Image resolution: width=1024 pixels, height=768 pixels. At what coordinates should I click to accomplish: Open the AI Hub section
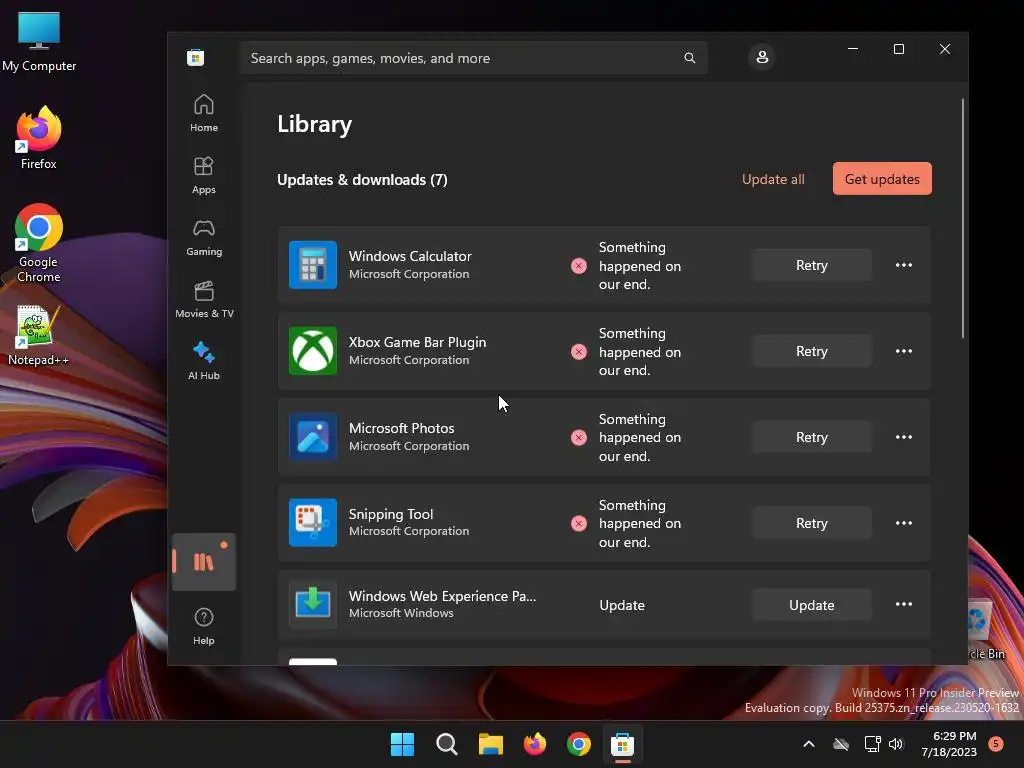coord(204,361)
